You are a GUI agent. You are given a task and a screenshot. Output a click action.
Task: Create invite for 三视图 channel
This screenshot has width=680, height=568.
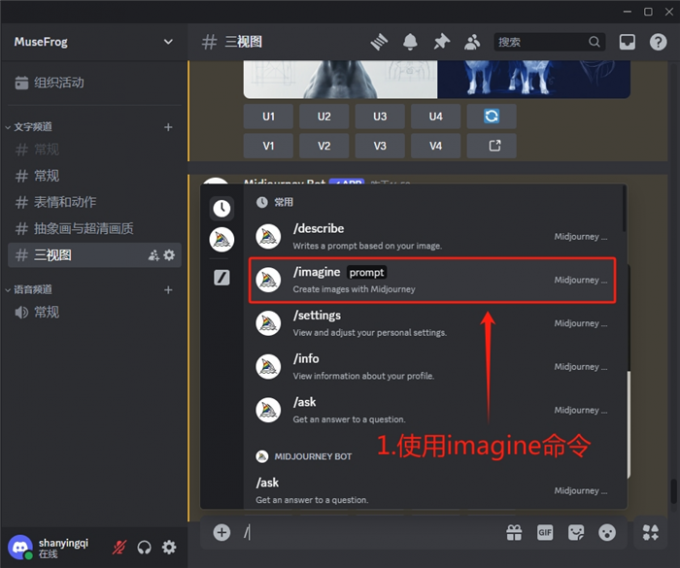[154, 255]
